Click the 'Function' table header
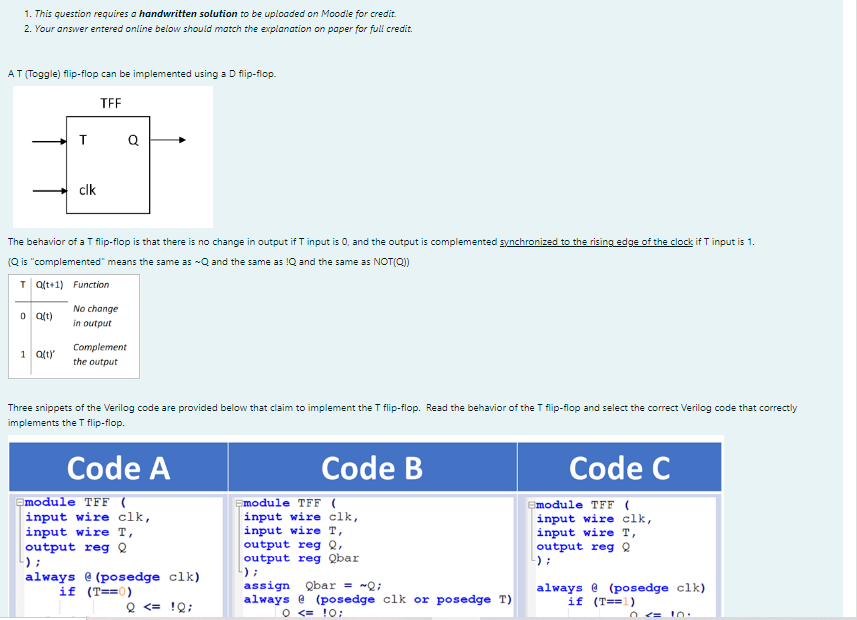The image size is (857, 620). point(91,285)
